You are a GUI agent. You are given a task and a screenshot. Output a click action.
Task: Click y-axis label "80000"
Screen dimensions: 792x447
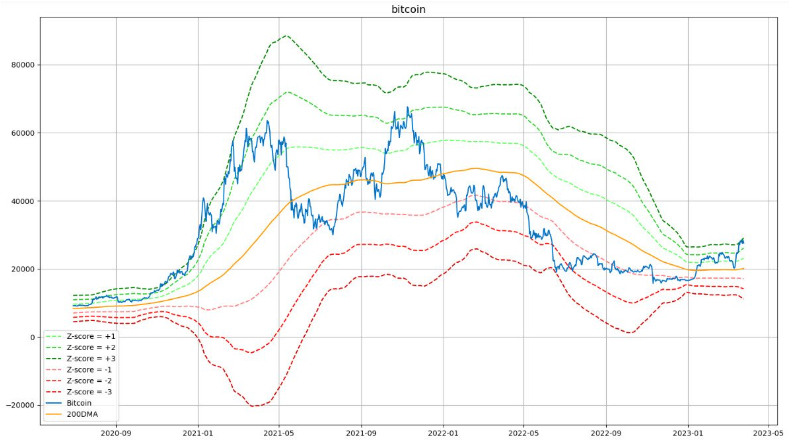click(x=23, y=65)
